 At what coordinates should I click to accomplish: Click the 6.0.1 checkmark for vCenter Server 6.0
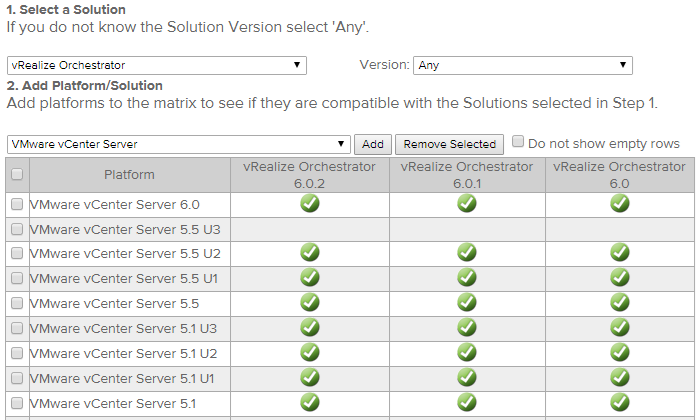(467, 204)
